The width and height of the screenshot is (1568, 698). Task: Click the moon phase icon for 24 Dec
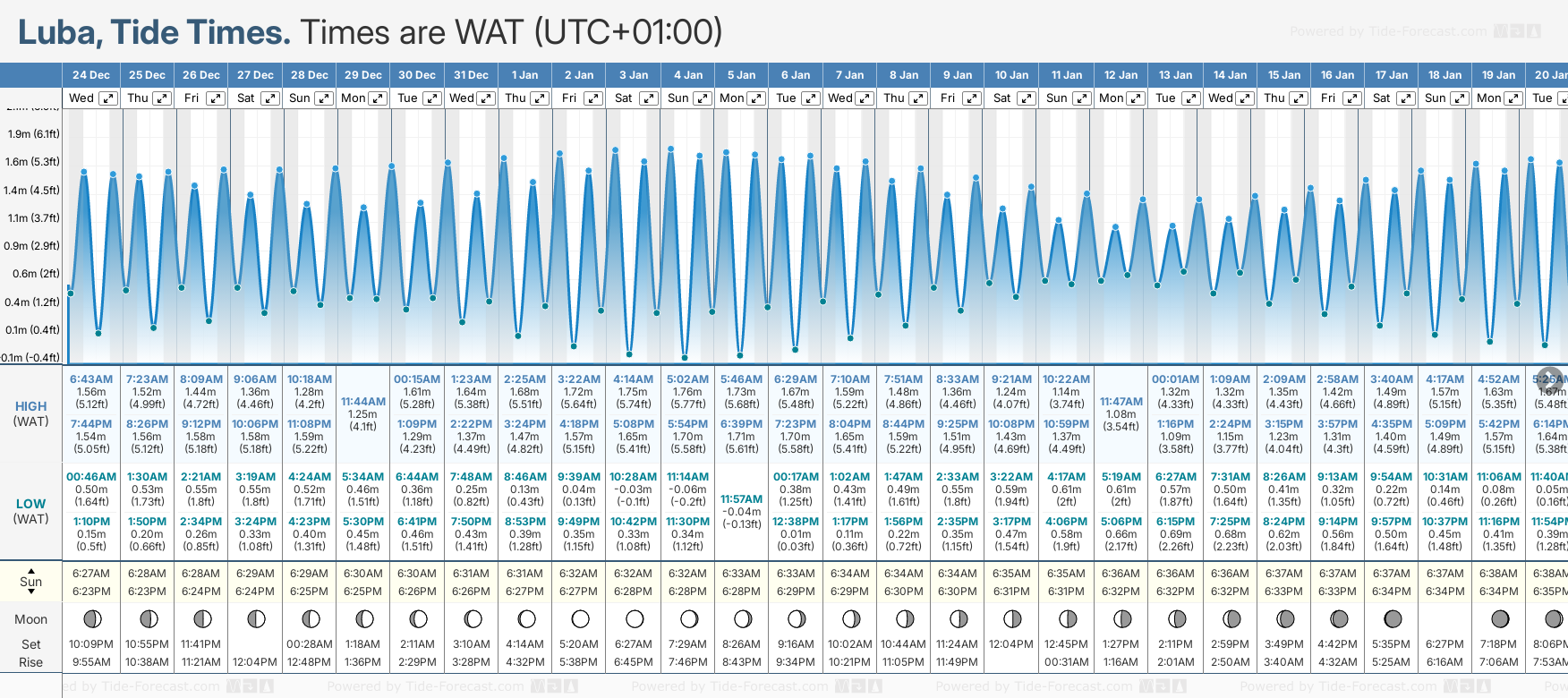(91, 618)
